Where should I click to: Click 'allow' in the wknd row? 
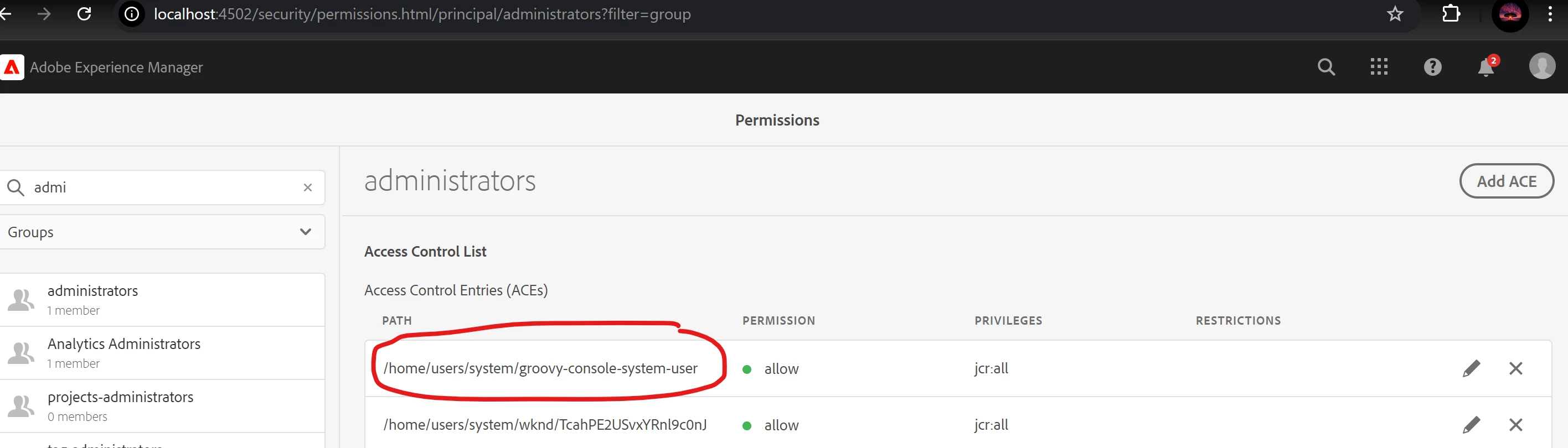click(x=781, y=425)
